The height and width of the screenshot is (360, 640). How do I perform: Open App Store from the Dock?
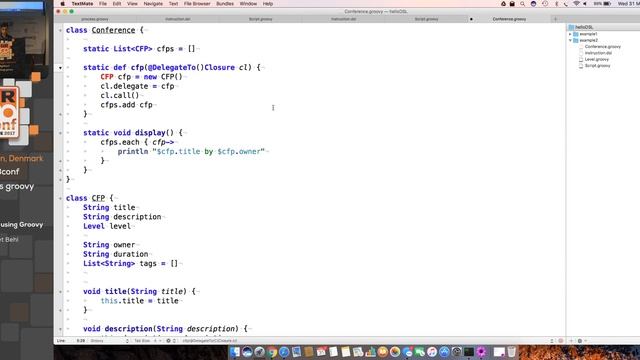coord(444,352)
